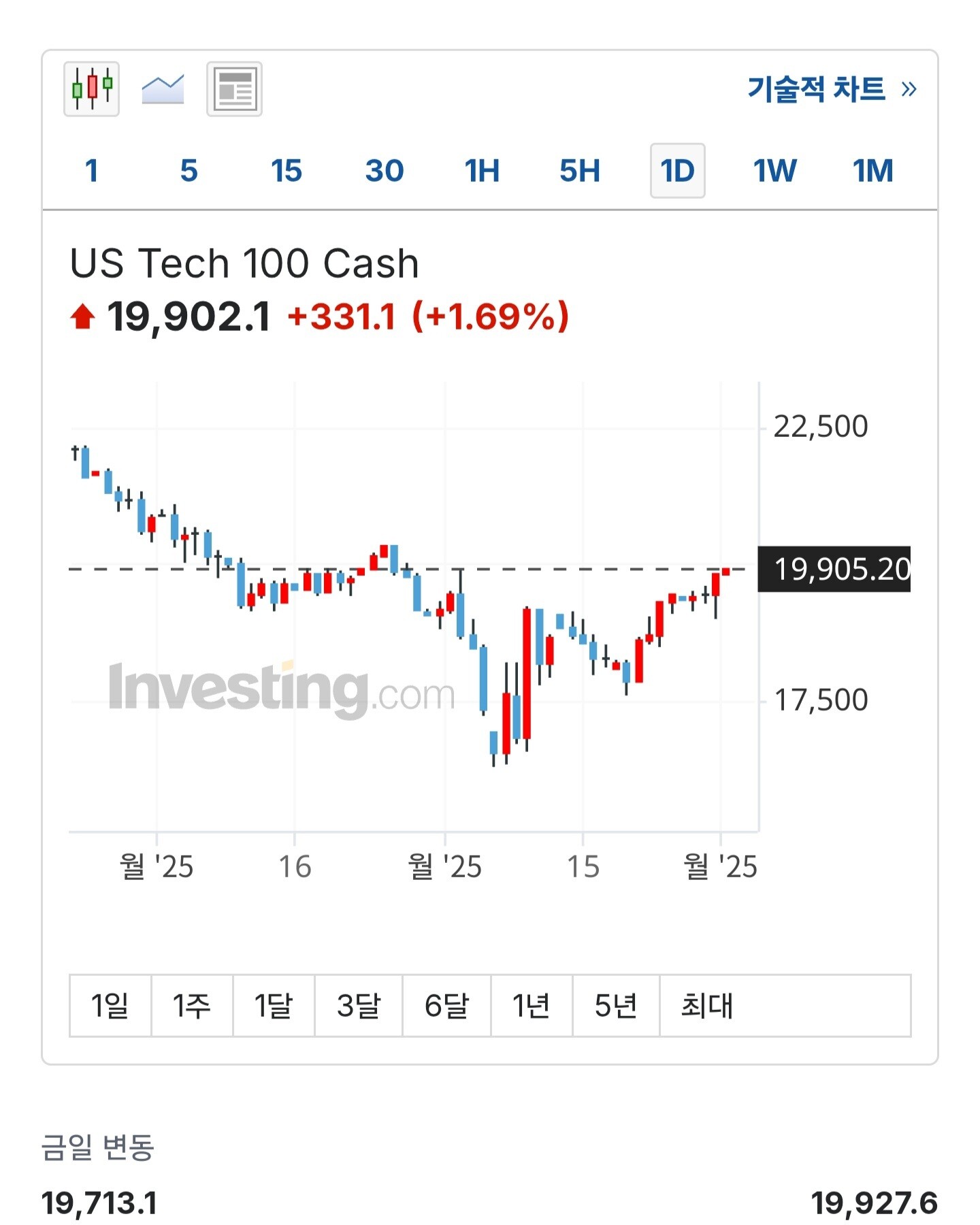Select the 1 minute interval

pyautogui.click(x=92, y=171)
